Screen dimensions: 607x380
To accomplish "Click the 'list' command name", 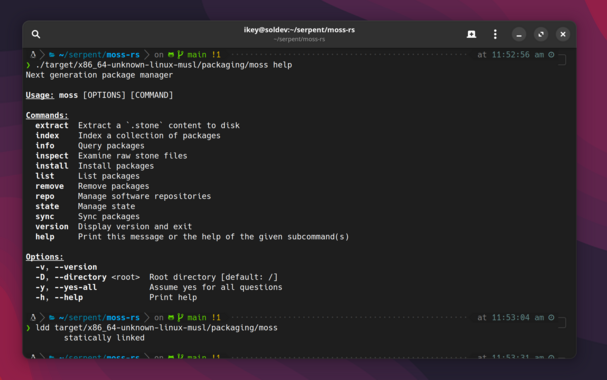I will click(x=45, y=176).
